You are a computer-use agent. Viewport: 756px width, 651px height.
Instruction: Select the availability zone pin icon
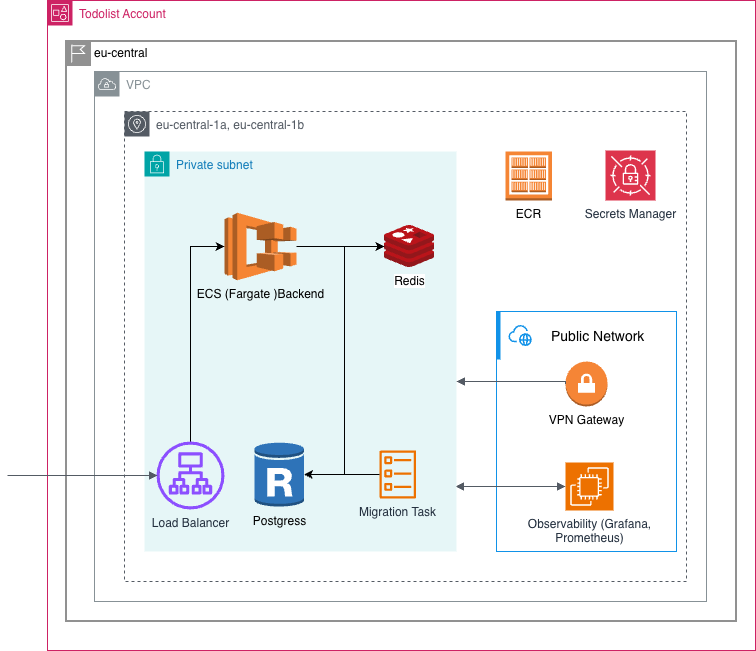pyautogui.click(x=137, y=124)
